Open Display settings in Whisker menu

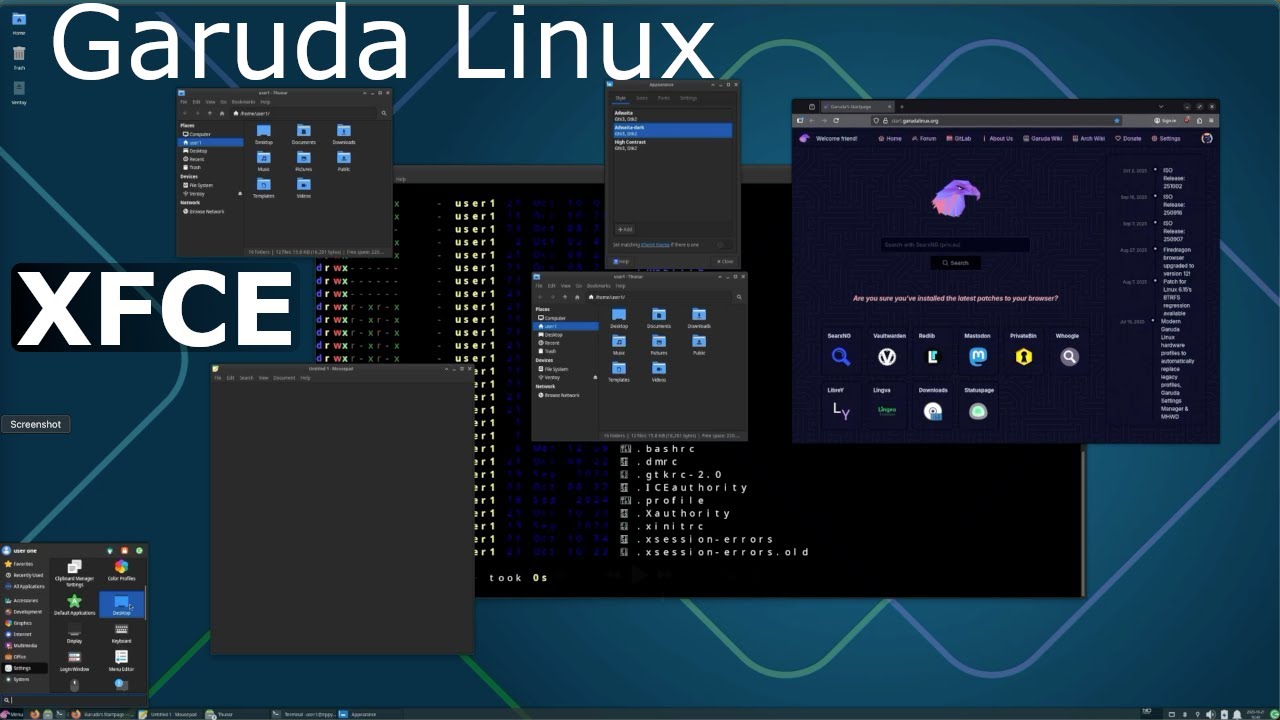point(74,632)
